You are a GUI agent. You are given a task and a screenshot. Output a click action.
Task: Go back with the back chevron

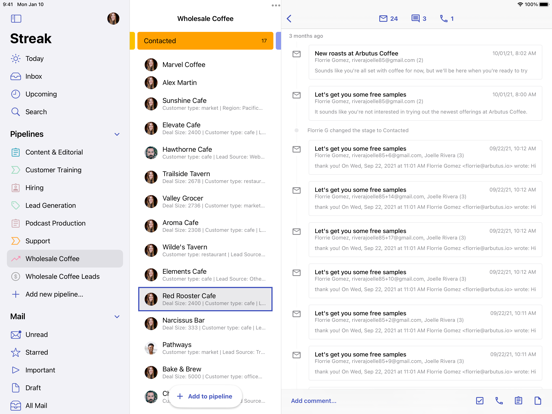289,19
